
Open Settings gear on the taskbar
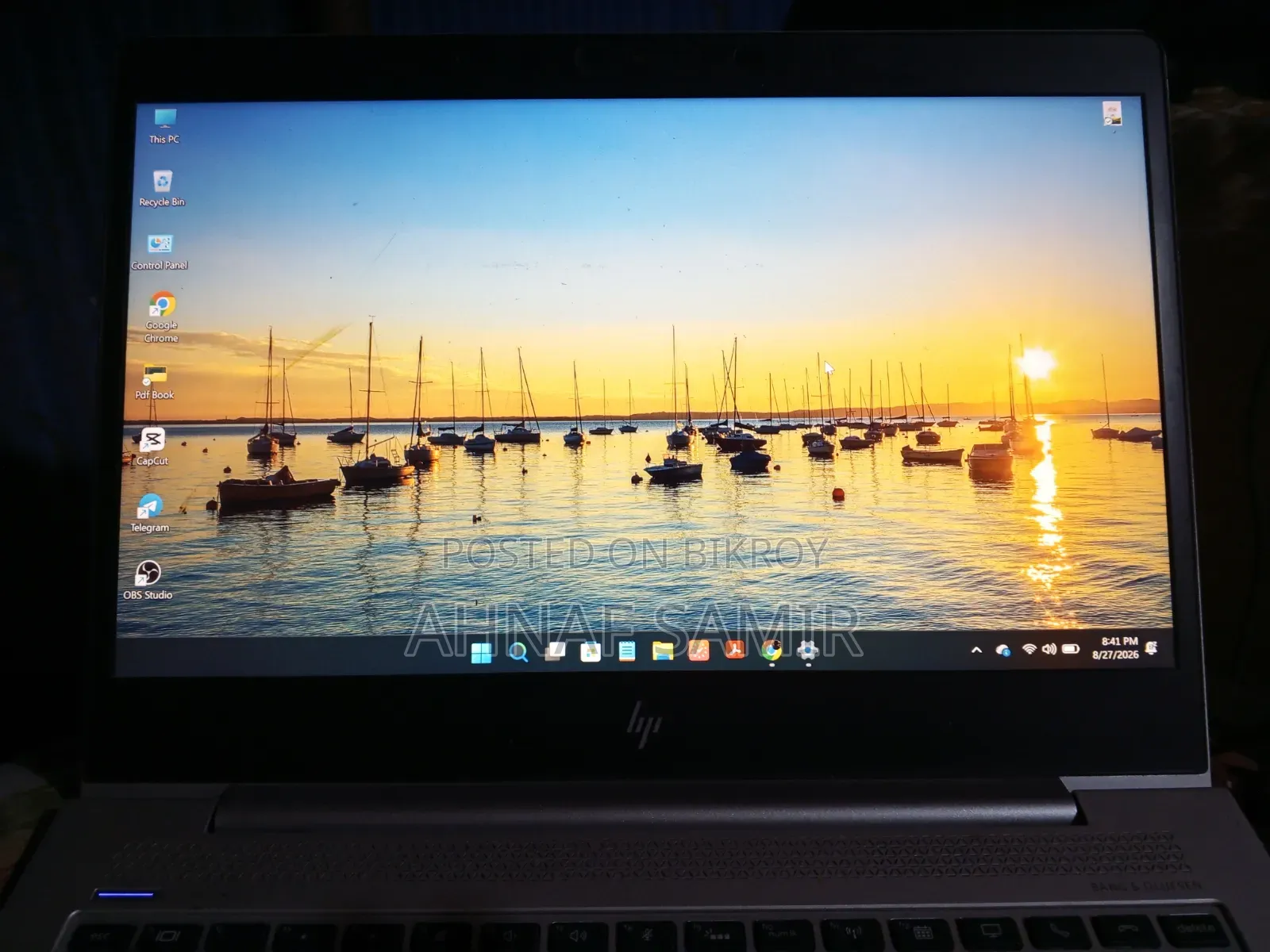click(807, 651)
